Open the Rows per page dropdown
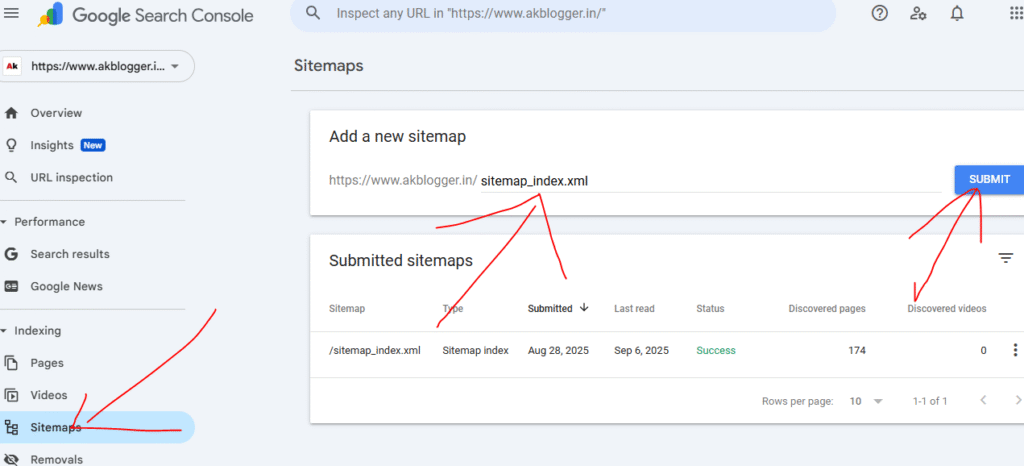Image resolution: width=1024 pixels, height=466 pixels. [x=866, y=401]
